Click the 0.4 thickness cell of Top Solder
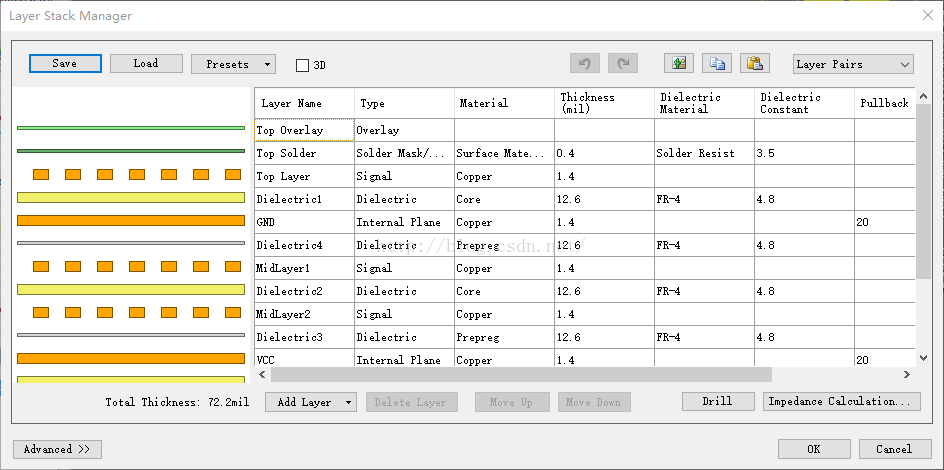Viewport: 944px width, 470px height. coord(604,153)
